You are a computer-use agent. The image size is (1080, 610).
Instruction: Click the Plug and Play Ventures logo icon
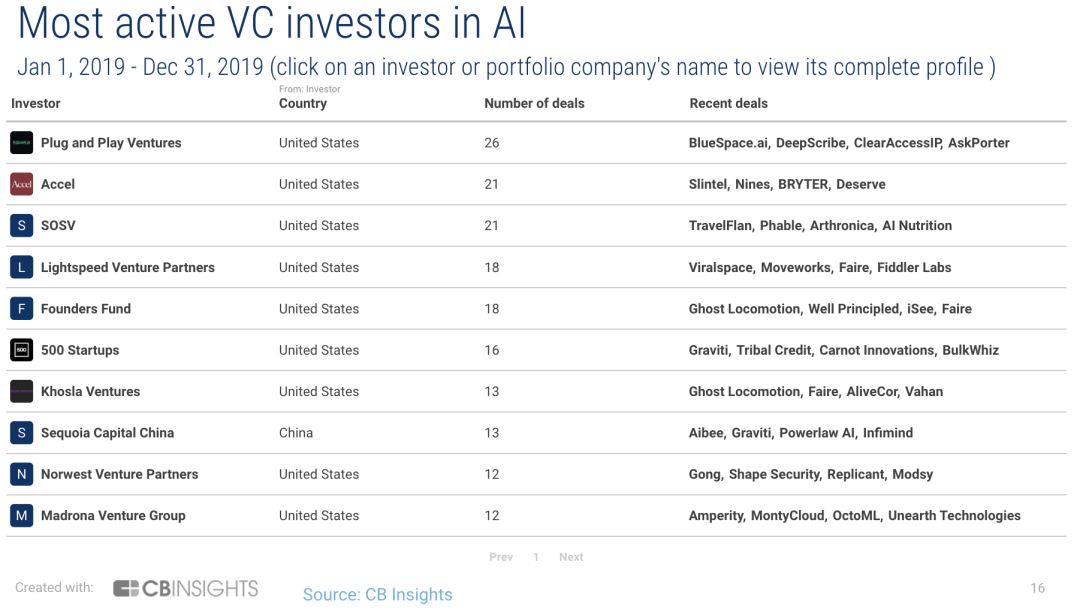[x=22, y=143]
